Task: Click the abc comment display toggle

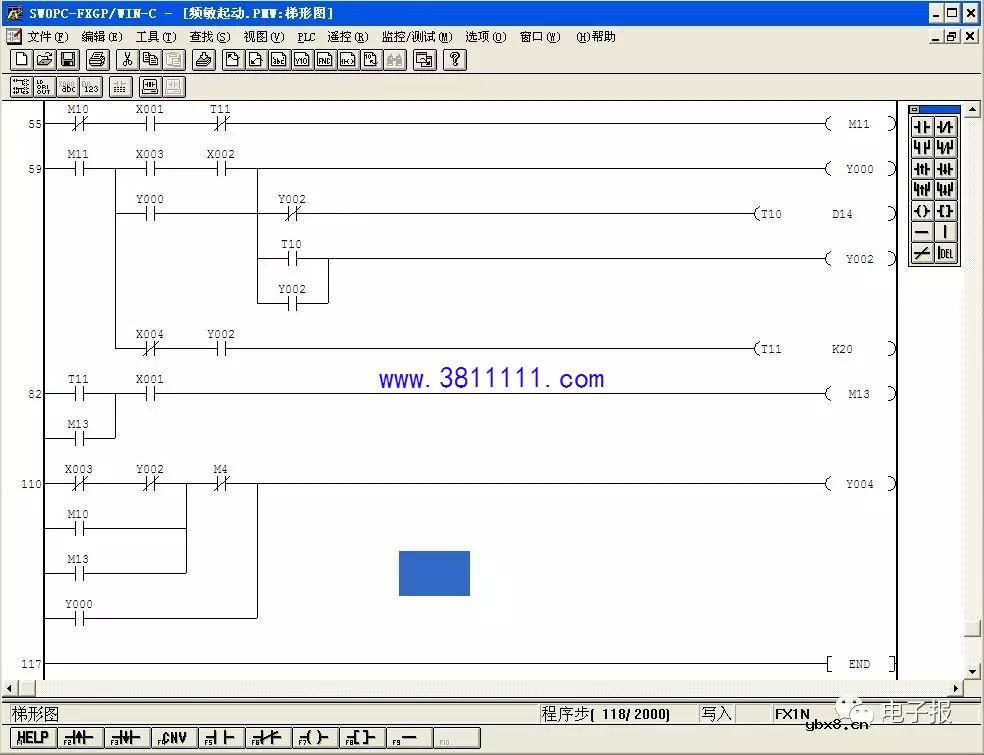Action: [x=68, y=86]
